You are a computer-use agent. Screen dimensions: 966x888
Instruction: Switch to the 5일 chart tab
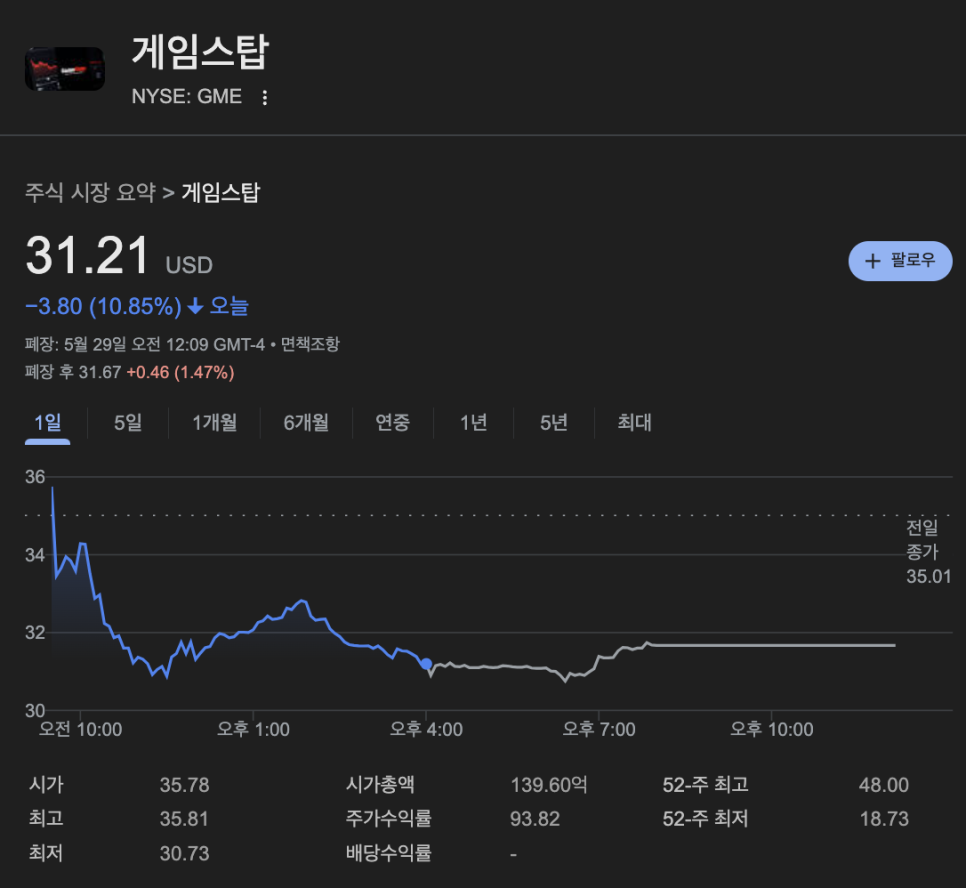[128, 423]
